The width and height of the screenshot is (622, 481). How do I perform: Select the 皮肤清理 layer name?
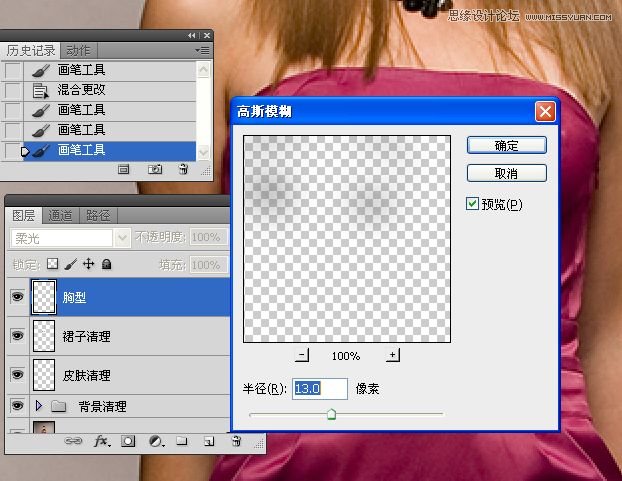(86, 376)
